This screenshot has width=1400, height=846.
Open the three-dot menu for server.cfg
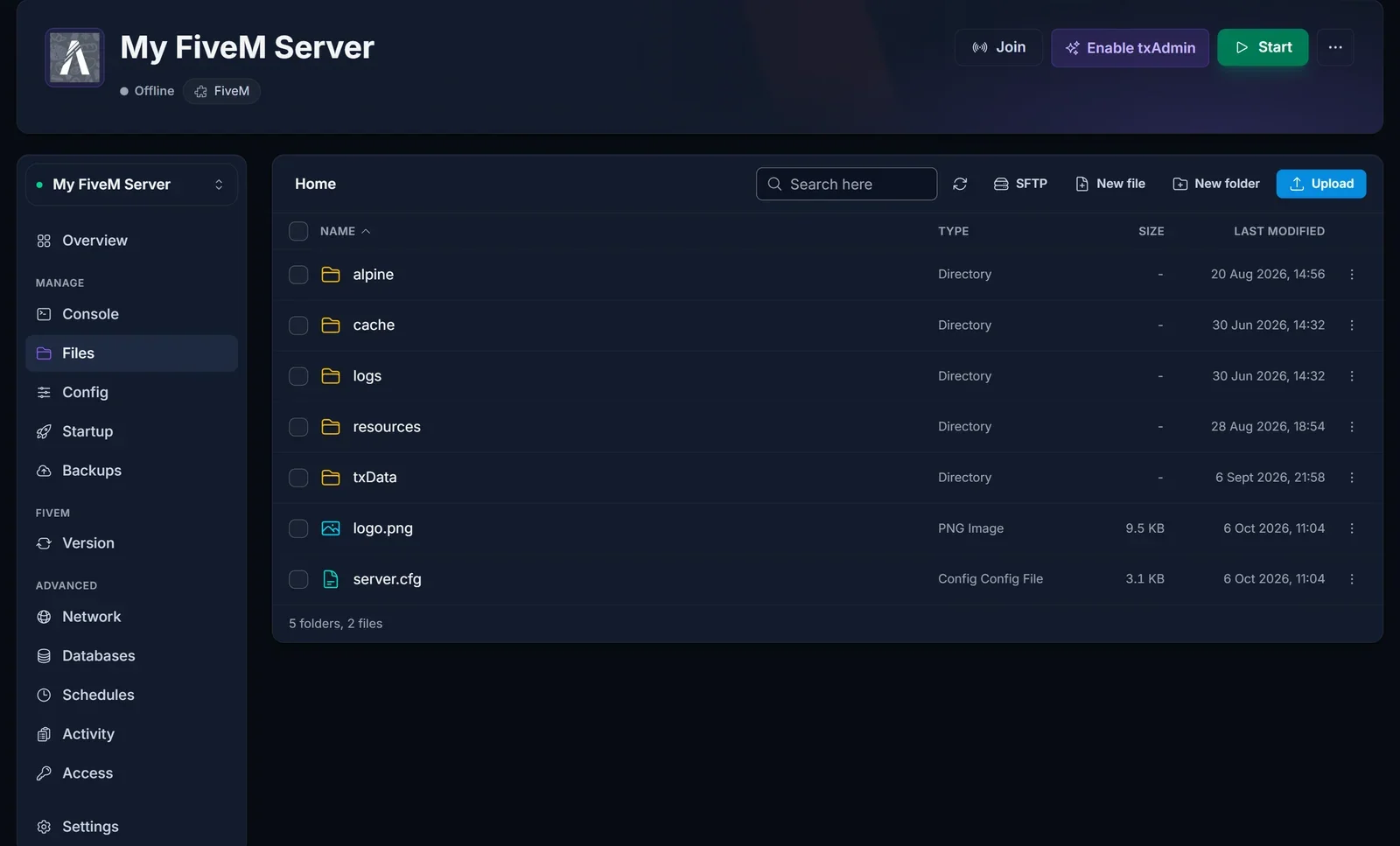(1352, 579)
